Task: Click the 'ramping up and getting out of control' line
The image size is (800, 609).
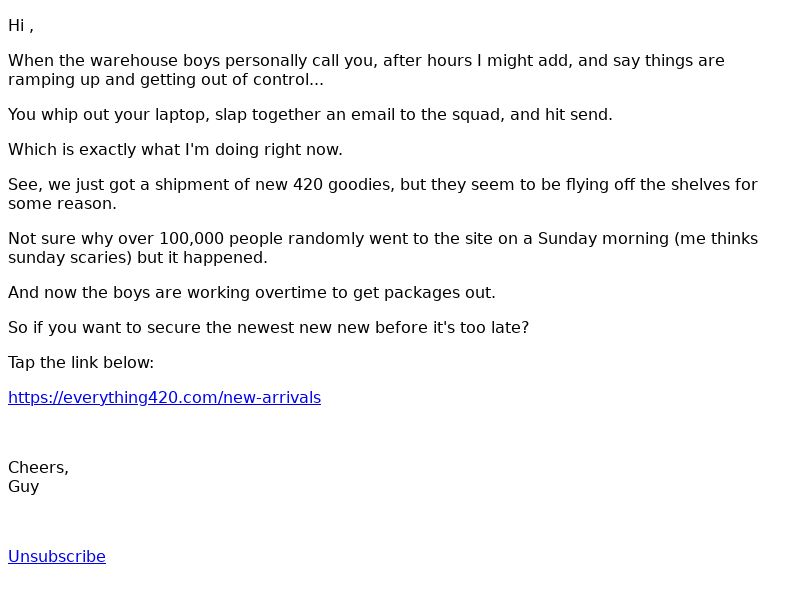Action: tap(166, 80)
